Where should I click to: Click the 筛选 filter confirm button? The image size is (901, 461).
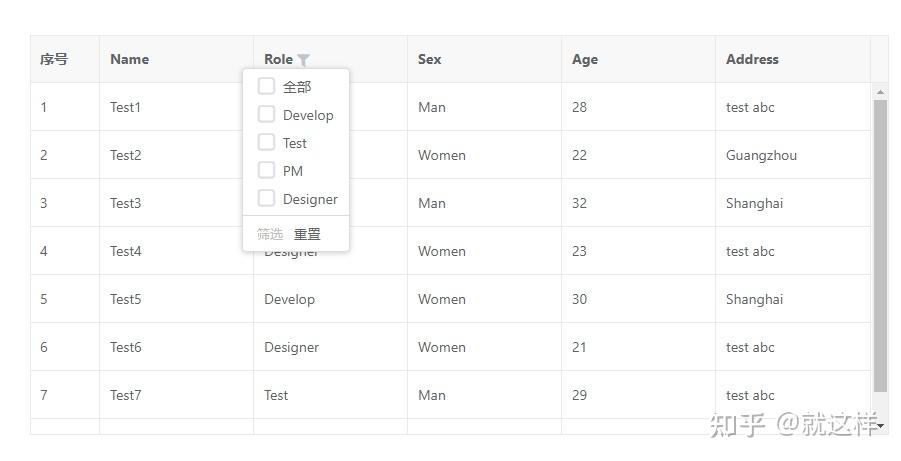270,234
